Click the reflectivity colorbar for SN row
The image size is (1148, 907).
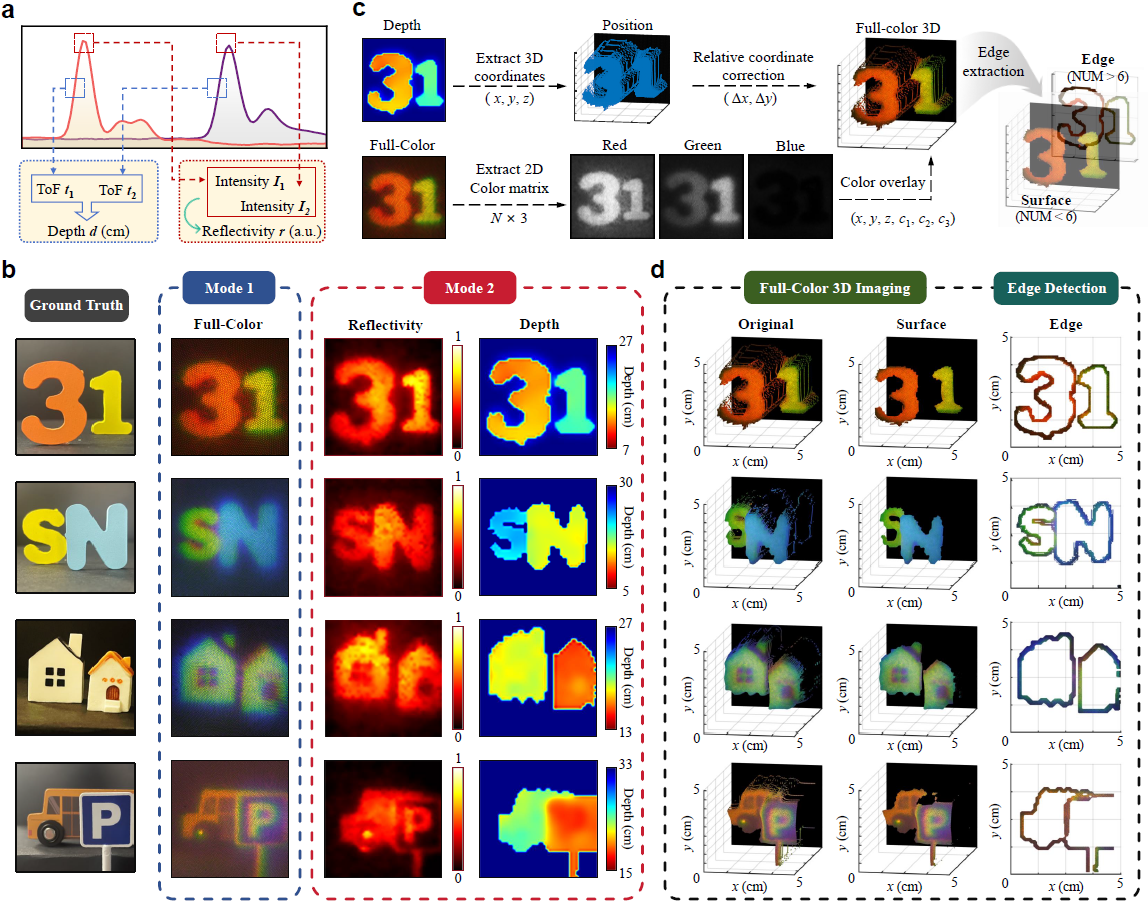457,537
